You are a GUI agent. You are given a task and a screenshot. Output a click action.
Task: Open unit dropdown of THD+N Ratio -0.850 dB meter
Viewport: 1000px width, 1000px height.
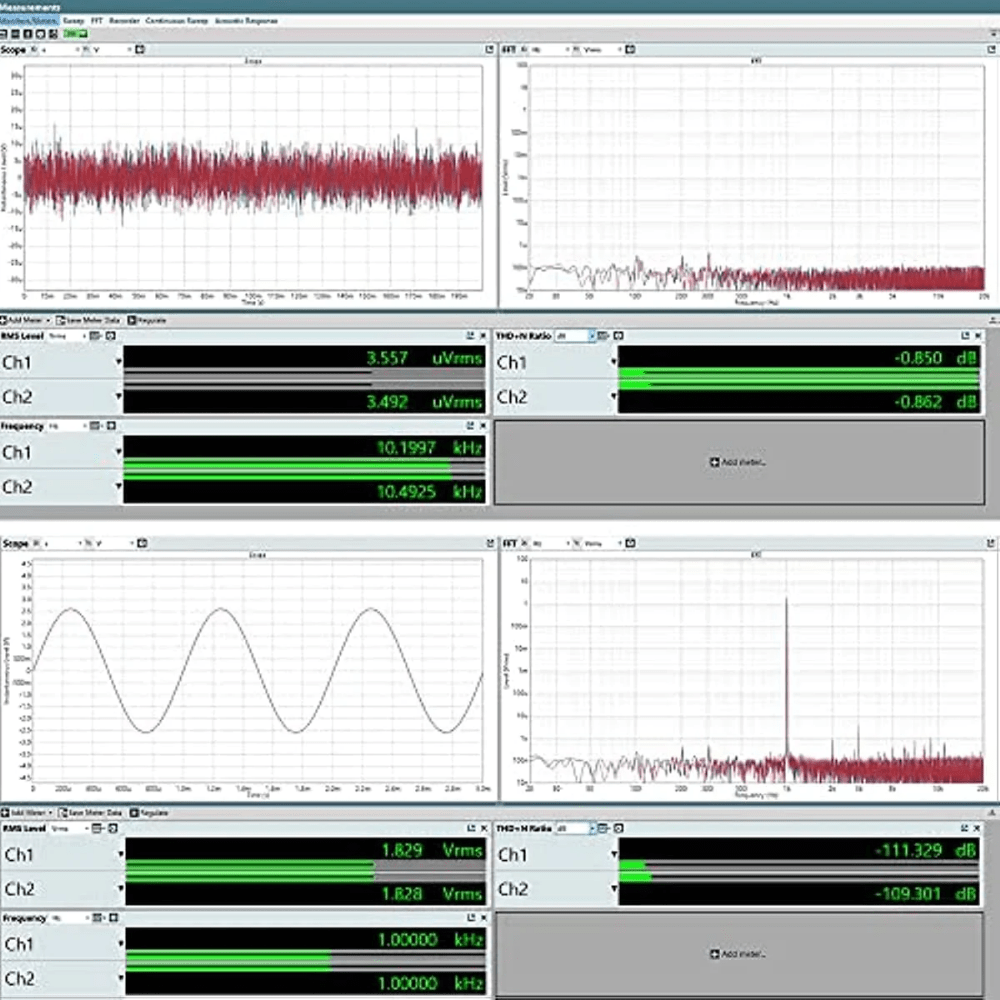point(577,337)
